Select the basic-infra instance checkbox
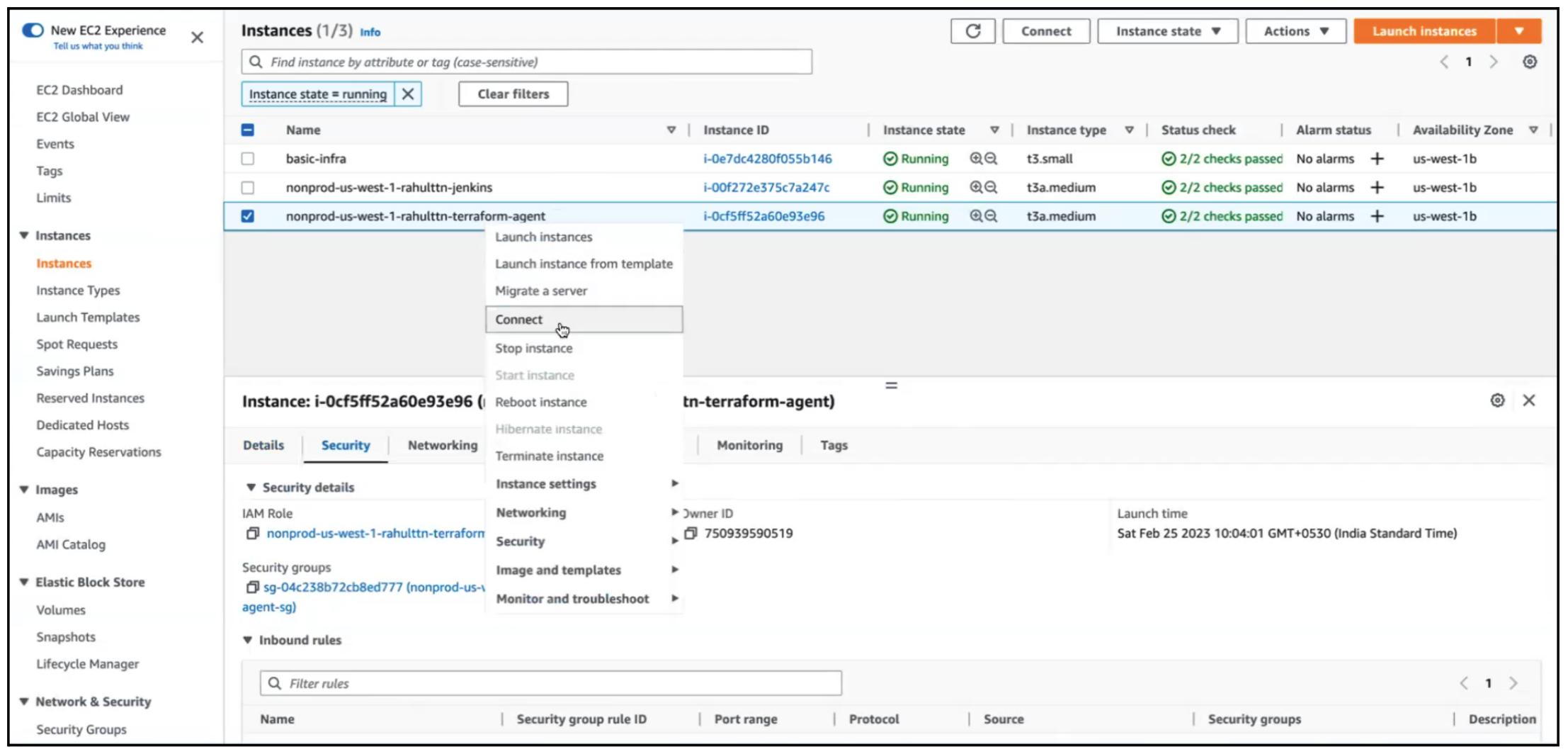Screen dimensions: 1568x754 point(248,159)
